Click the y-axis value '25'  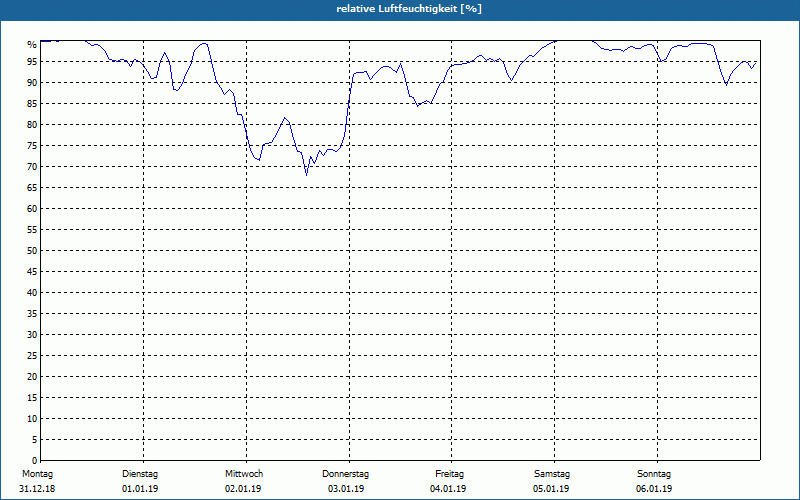32,356
